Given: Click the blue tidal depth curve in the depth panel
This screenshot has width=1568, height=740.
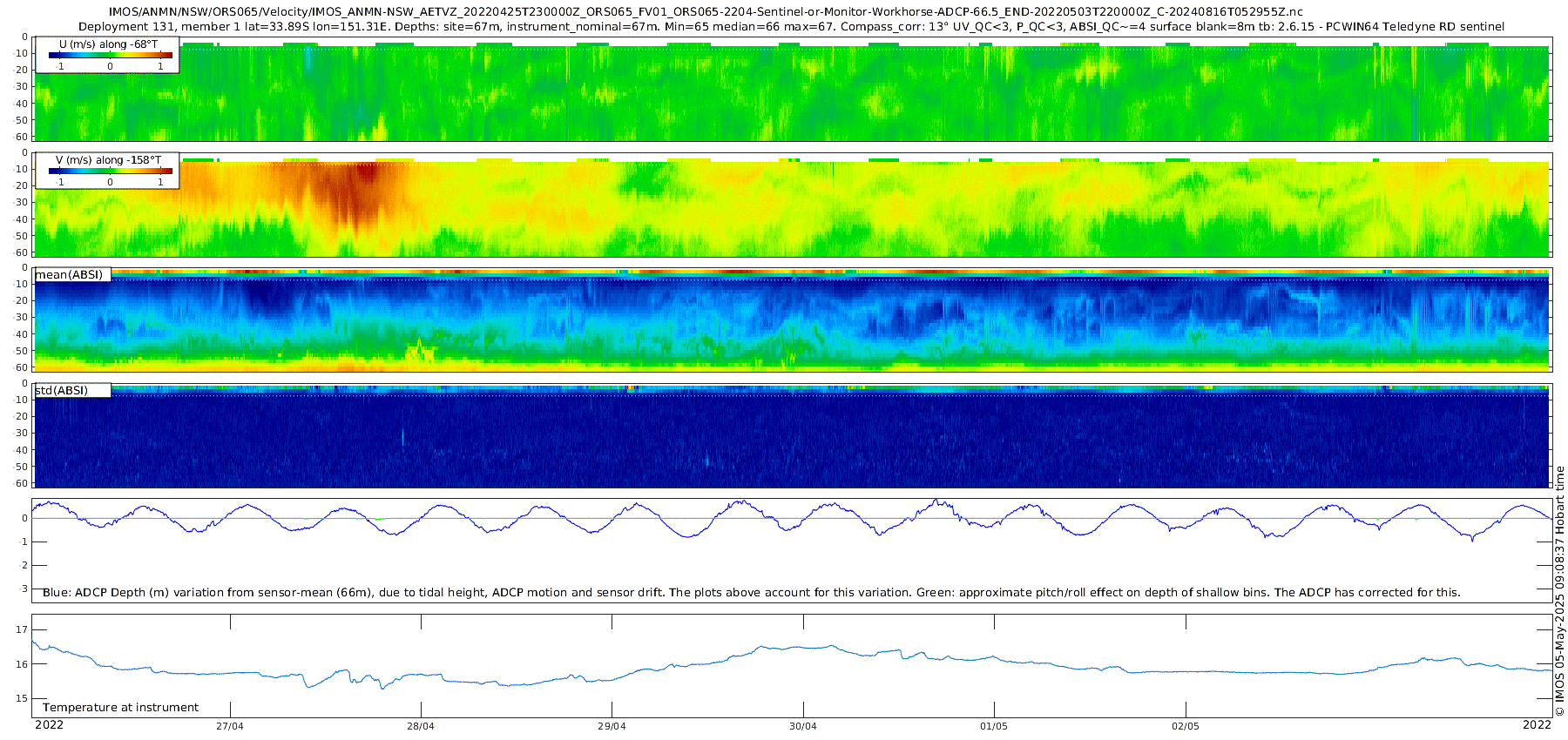Looking at the screenshot, I should (x=791, y=519).
